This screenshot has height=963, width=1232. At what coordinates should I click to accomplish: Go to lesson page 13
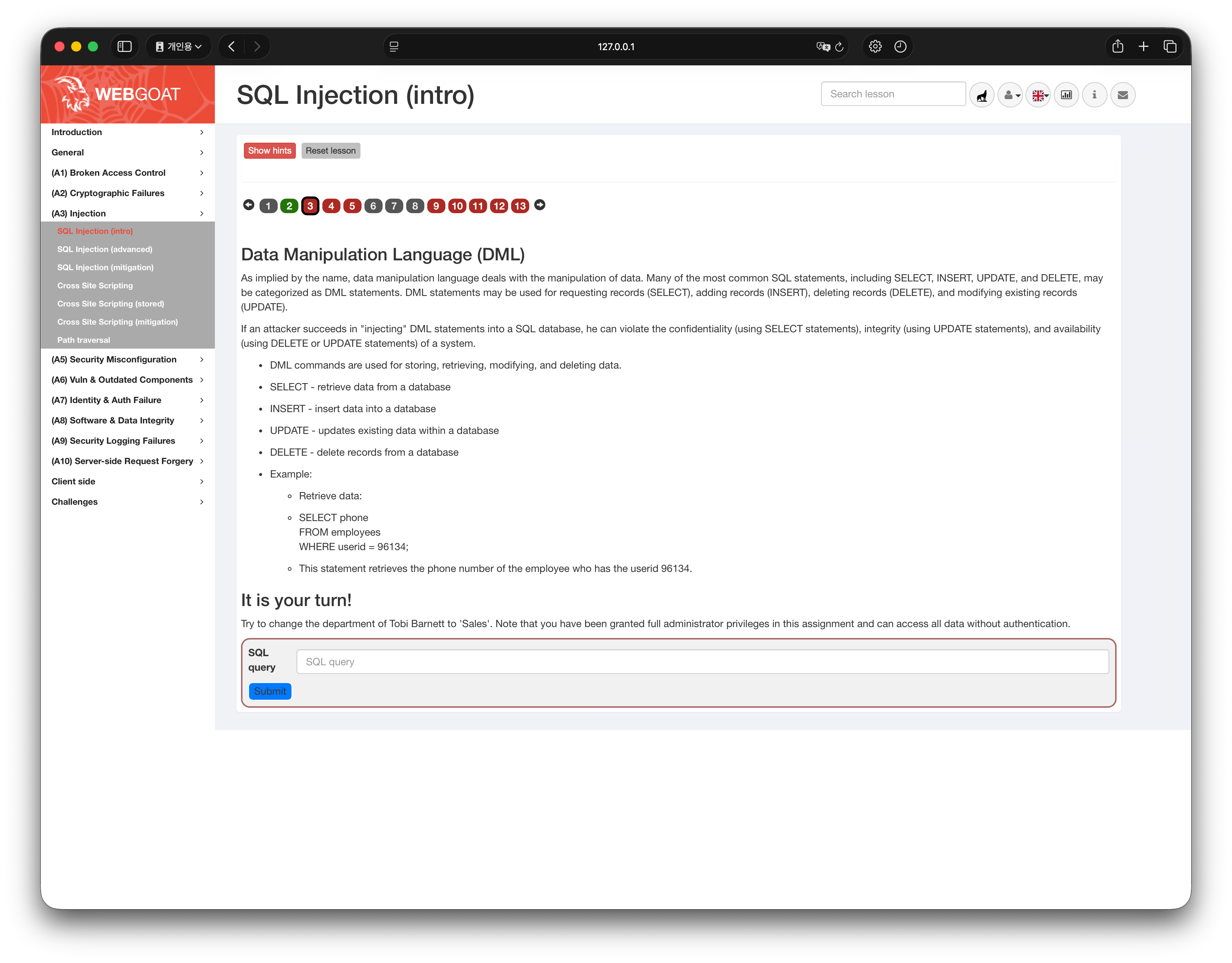[x=520, y=206]
